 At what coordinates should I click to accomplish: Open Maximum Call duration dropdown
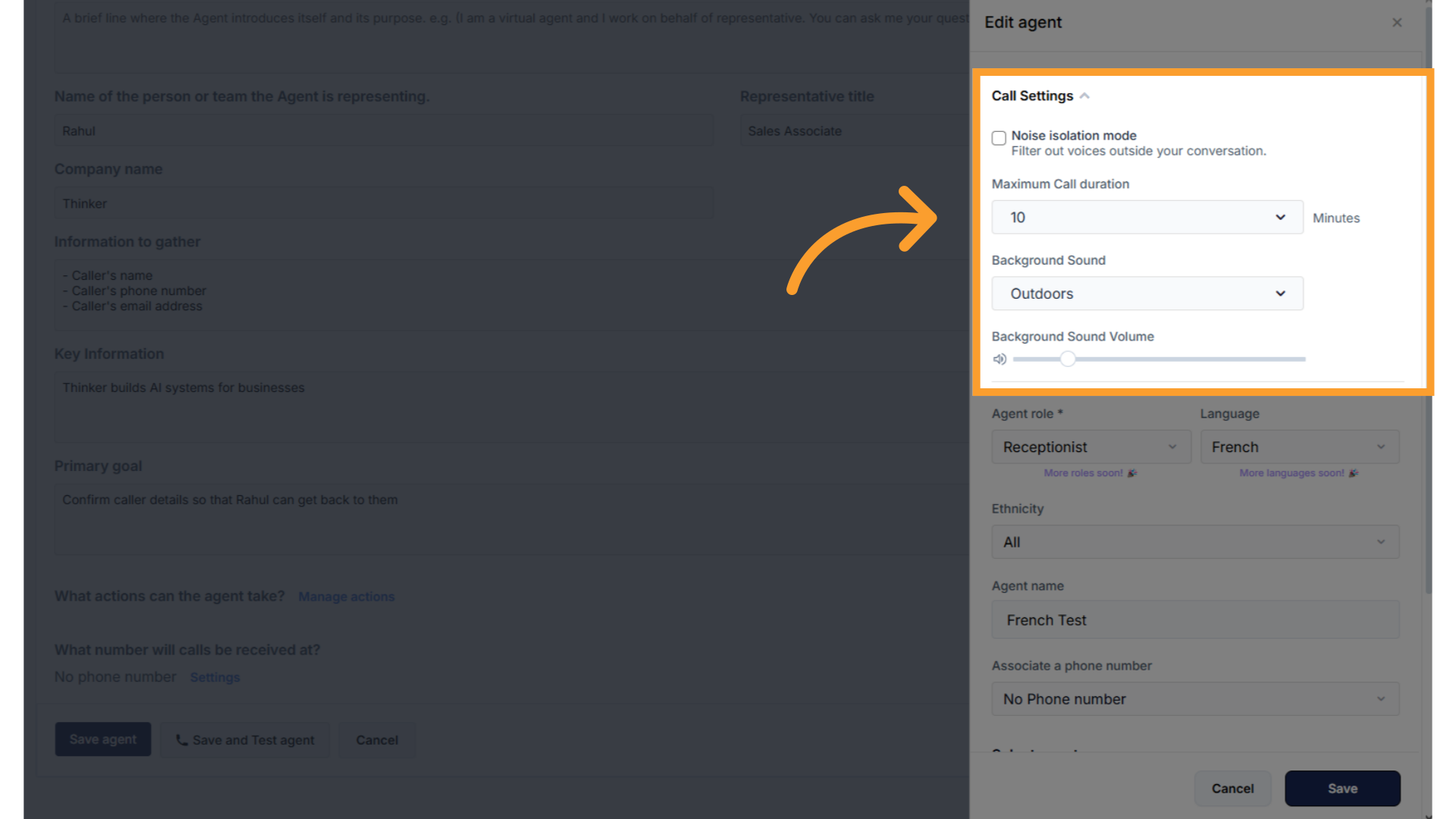pos(1147,218)
